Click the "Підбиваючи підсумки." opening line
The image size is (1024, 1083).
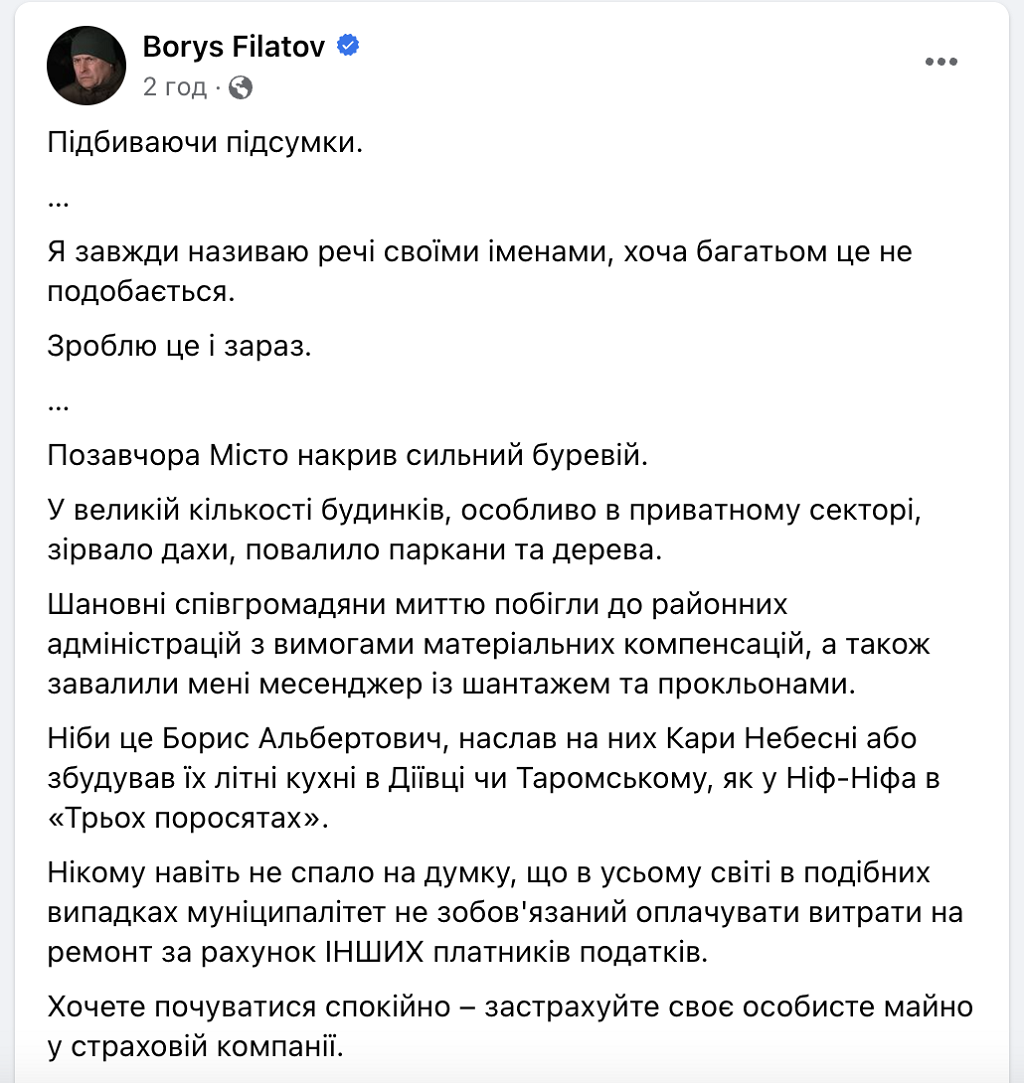coord(203,143)
